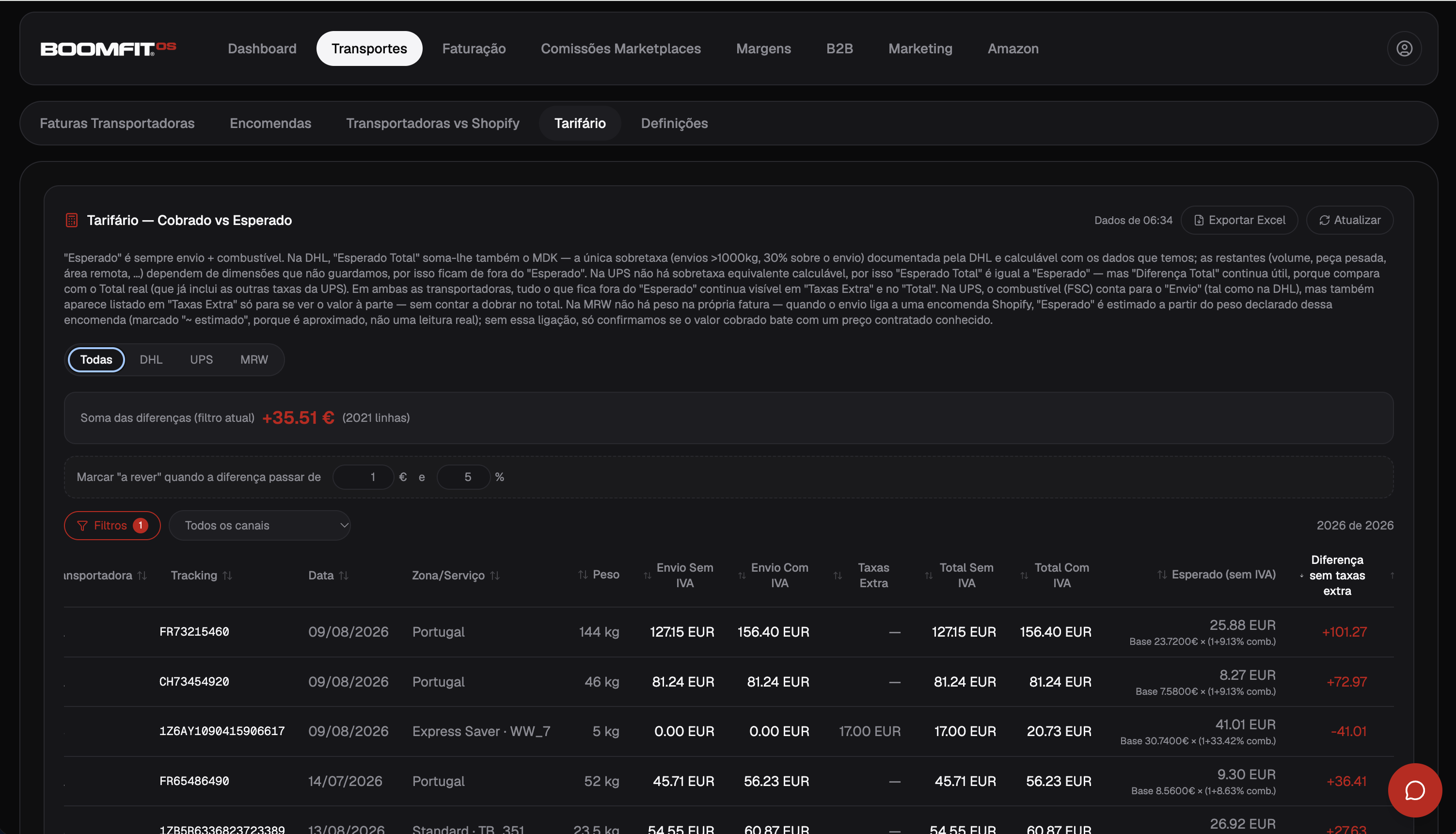Open Transportadoras vs Shopify subtab
This screenshot has height=834, width=1456.
[433, 123]
